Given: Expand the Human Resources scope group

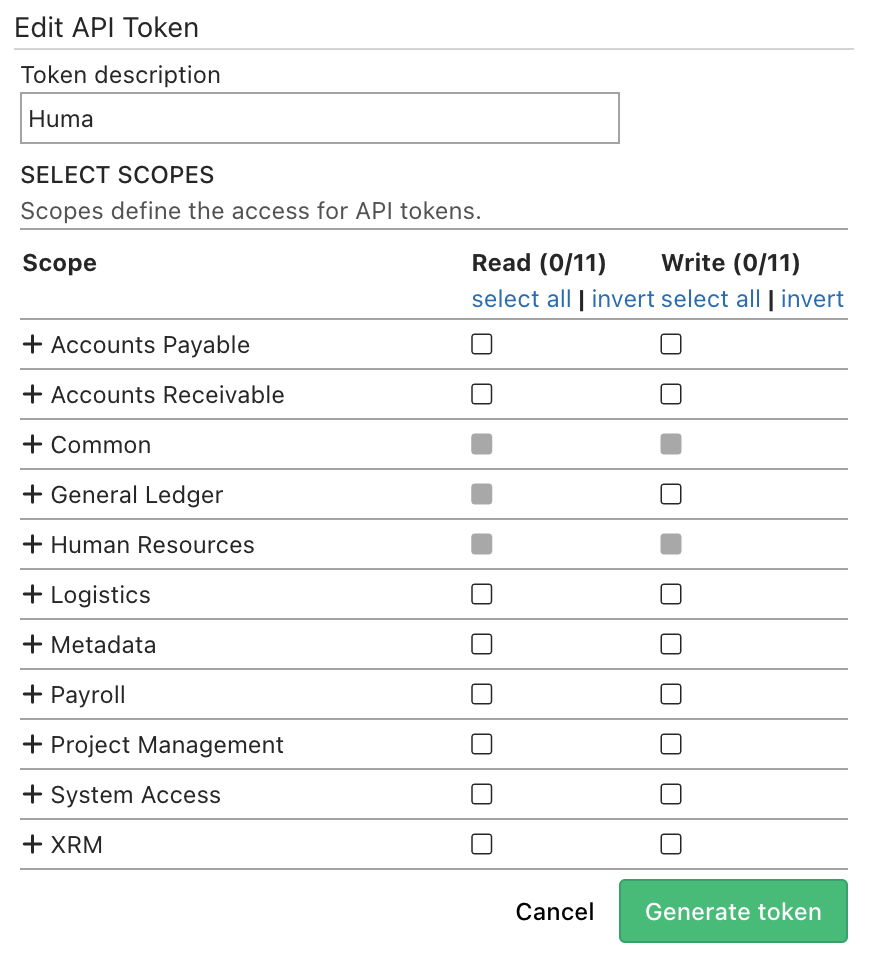Looking at the screenshot, I should pyautogui.click(x=31, y=544).
